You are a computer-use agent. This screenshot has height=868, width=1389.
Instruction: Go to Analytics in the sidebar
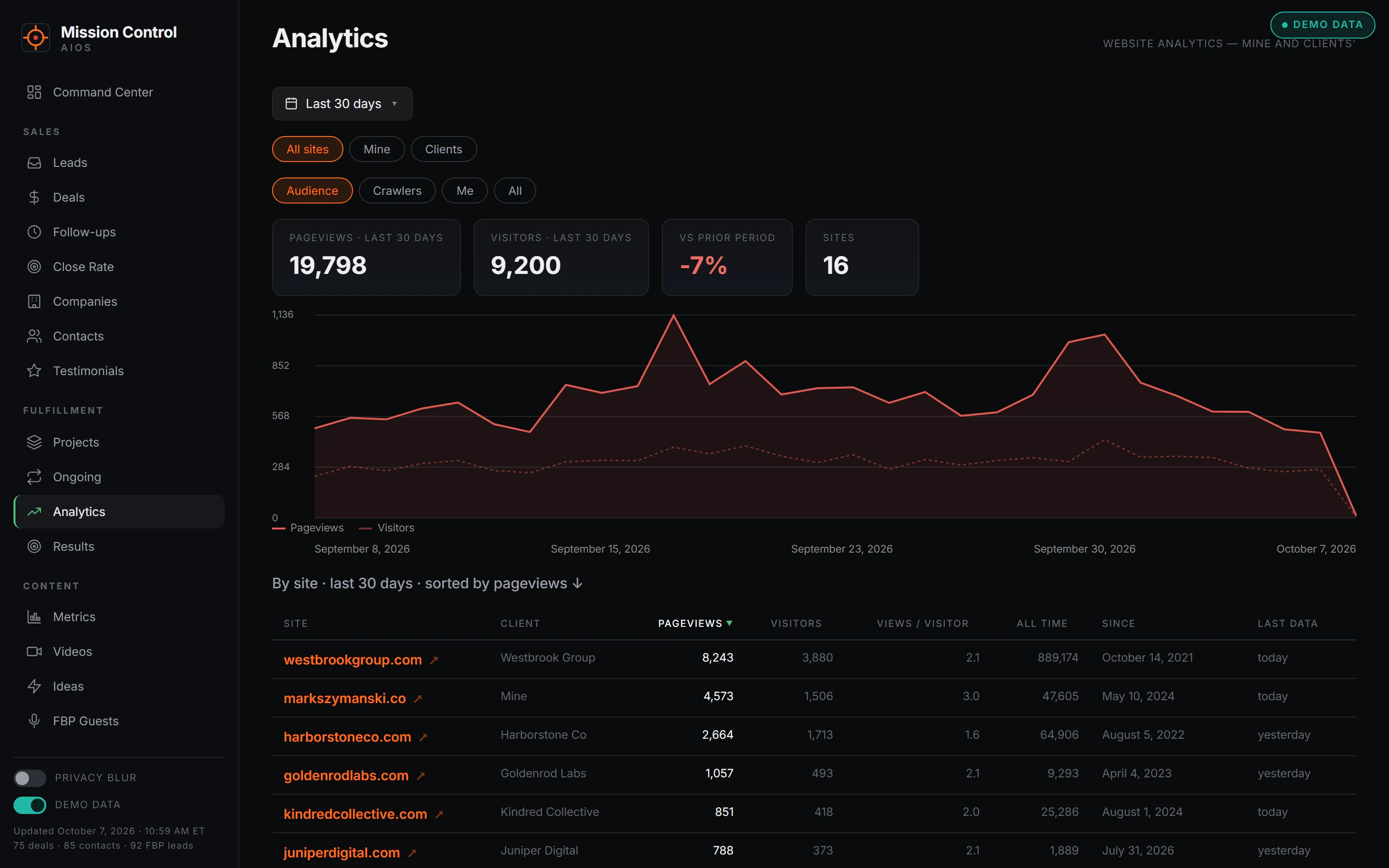[x=120, y=512]
